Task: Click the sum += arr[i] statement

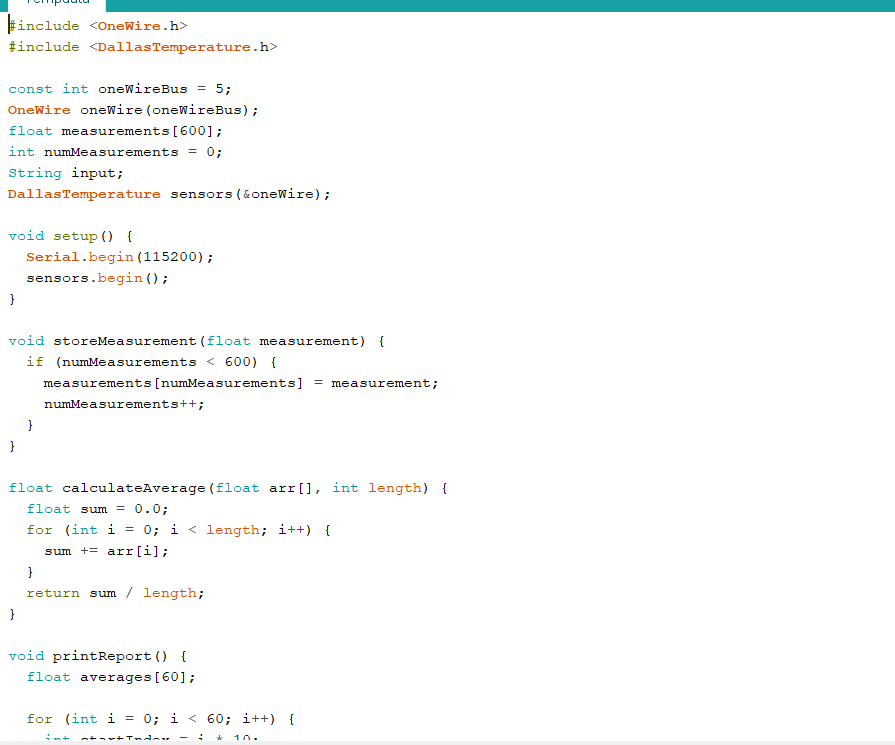Action: click(106, 551)
